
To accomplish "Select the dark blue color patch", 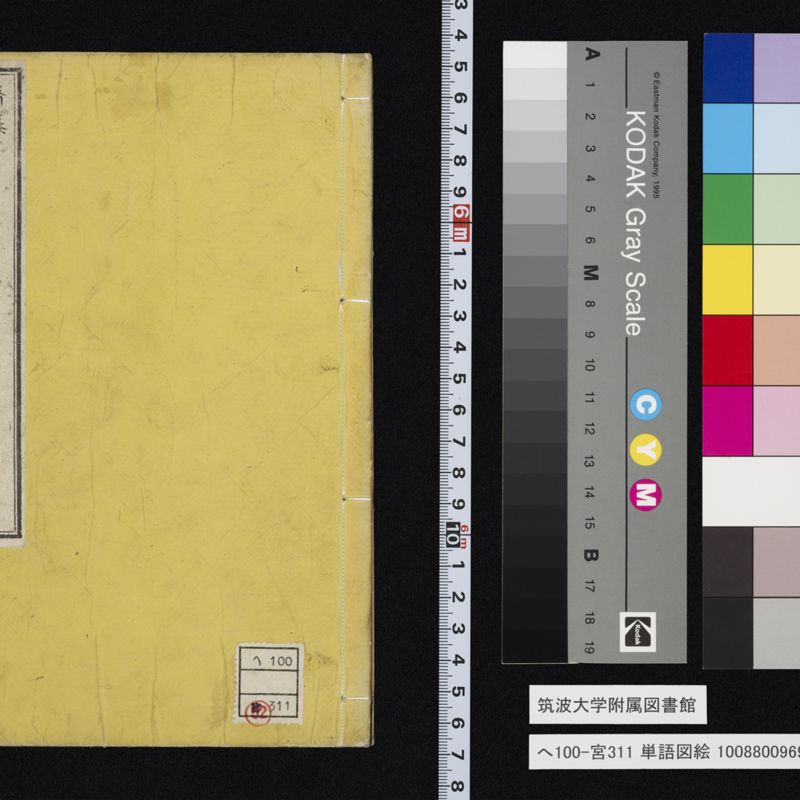I will click(x=727, y=68).
